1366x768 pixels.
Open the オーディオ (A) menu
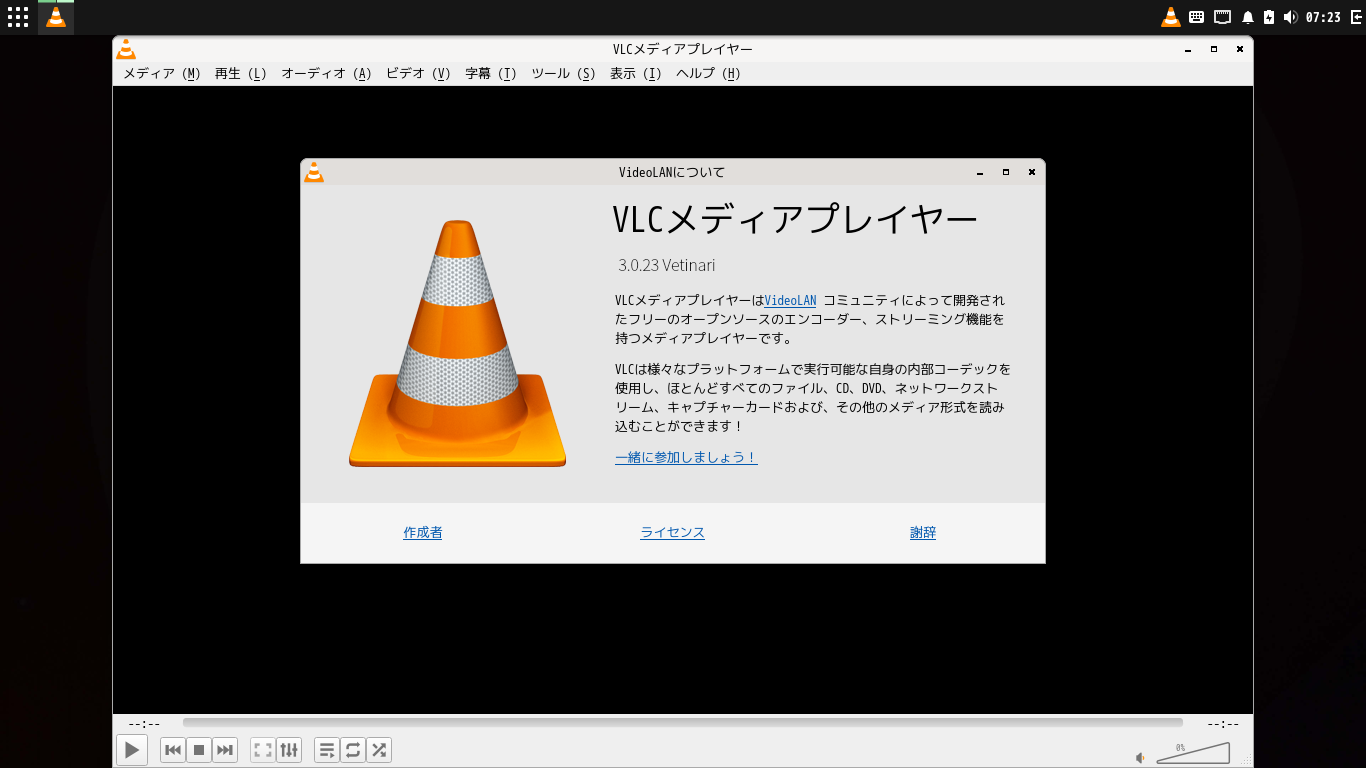(326, 74)
